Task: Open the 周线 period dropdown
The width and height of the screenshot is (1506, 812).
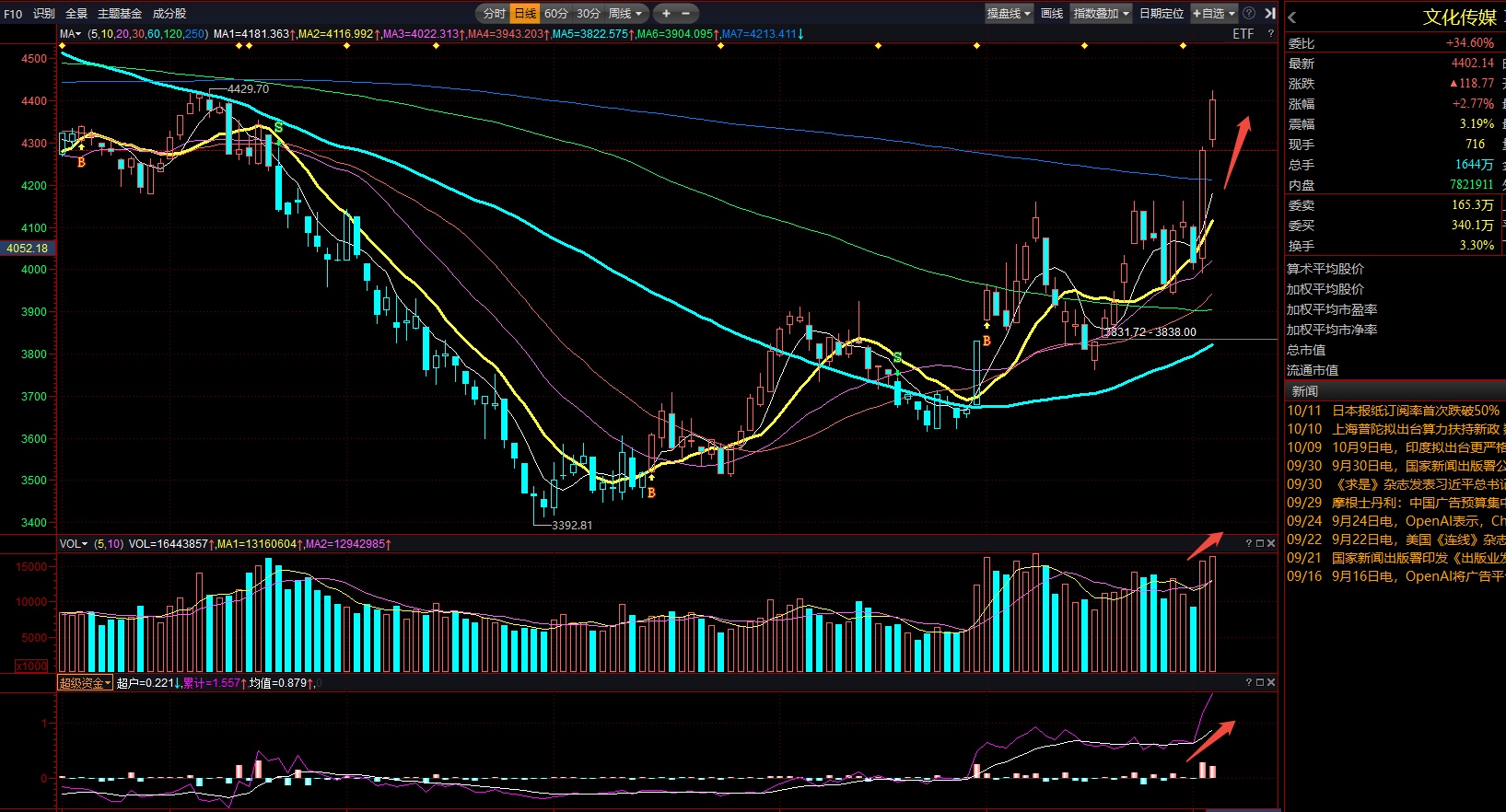Action: click(x=625, y=14)
